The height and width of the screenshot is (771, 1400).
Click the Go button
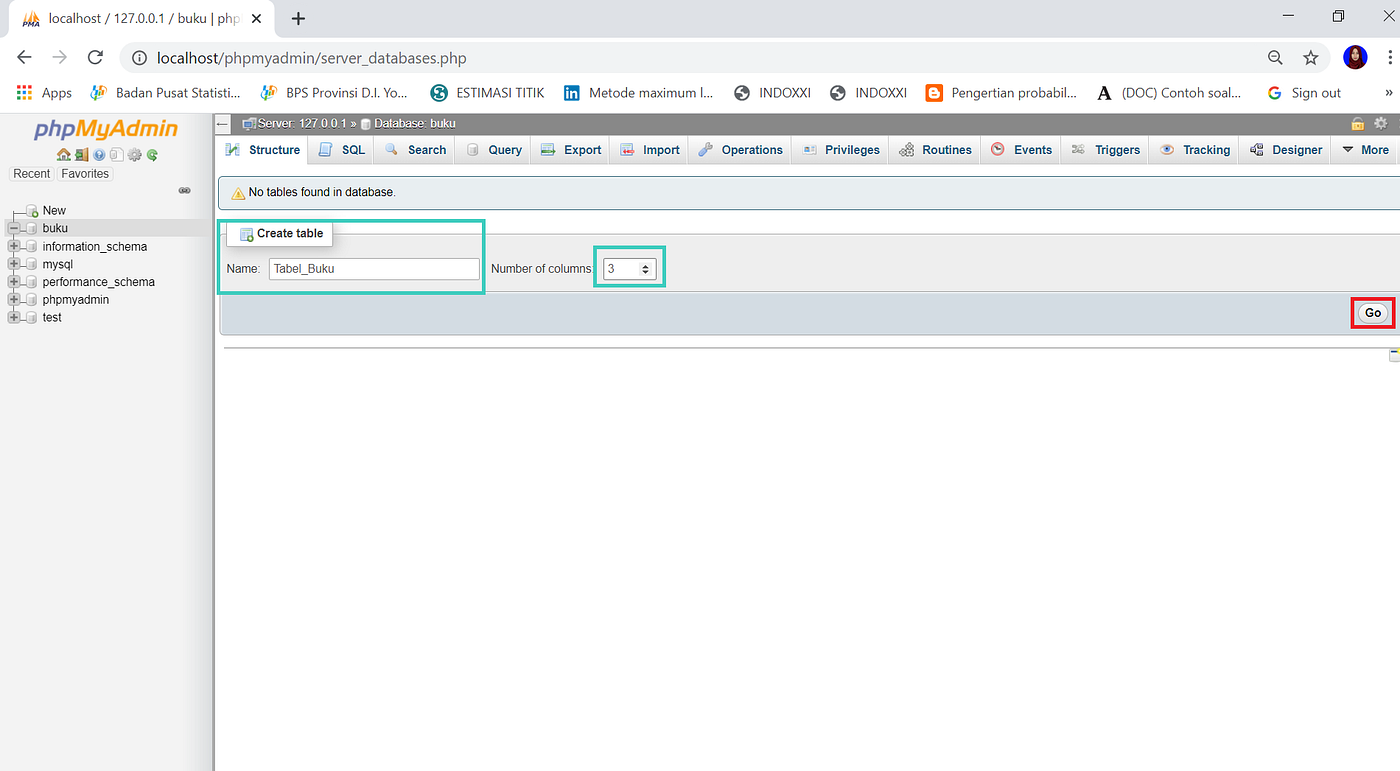[x=1373, y=312]
